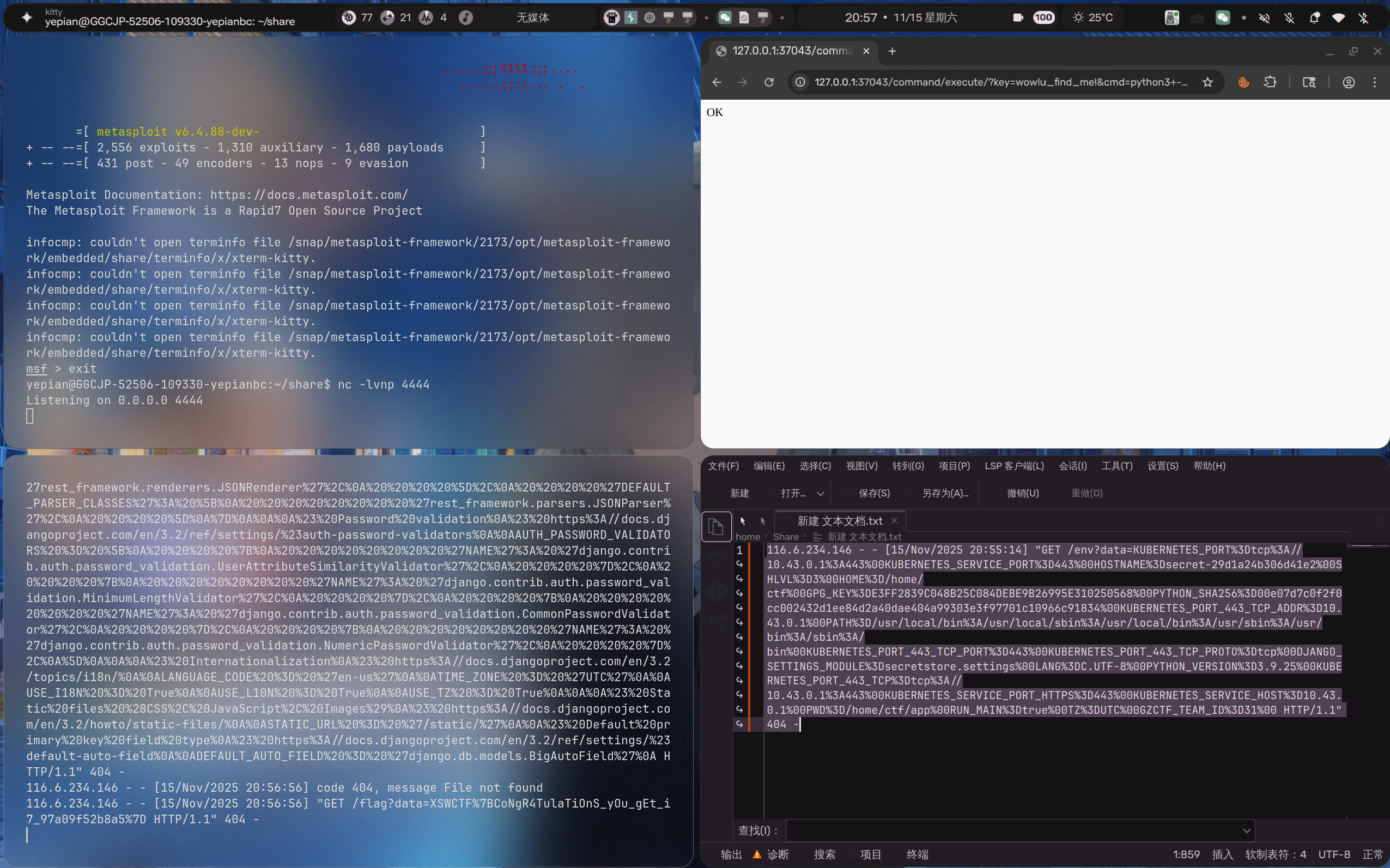
Task: Open the 工具(T) menu
Action: click(x=1116, y=465)
